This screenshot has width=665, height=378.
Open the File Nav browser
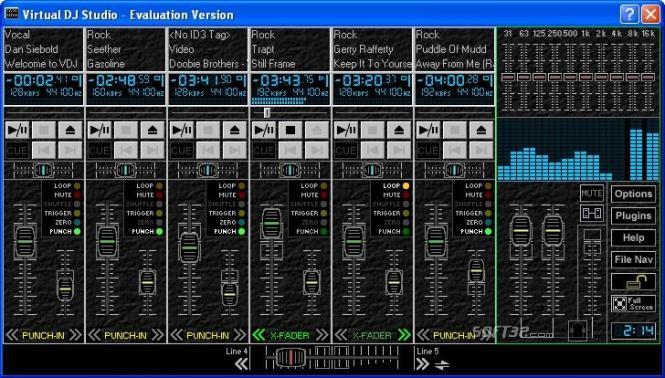633,260
